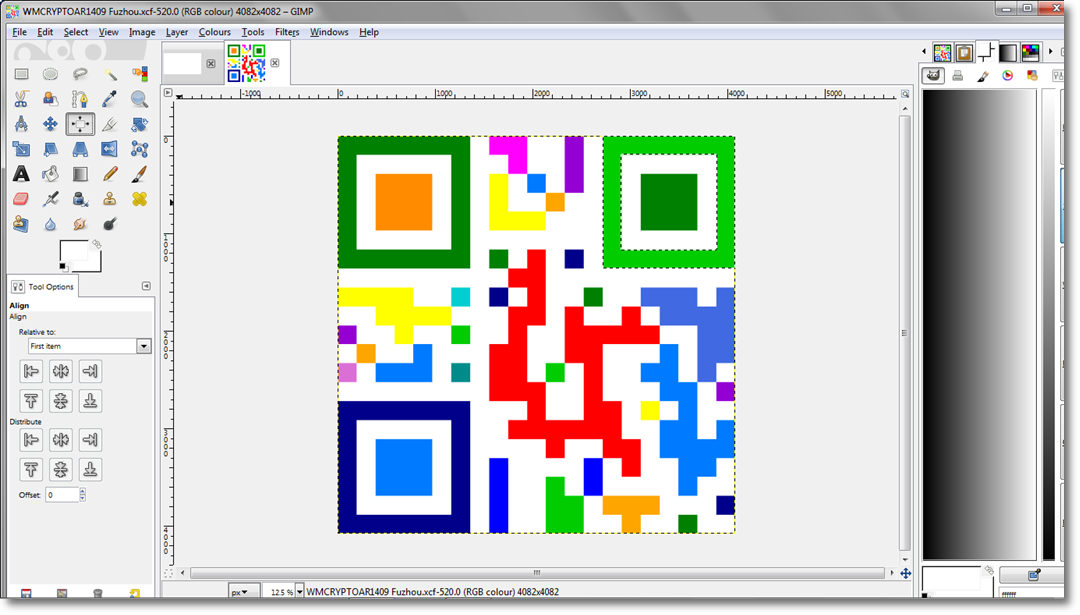The image size is (1080, 615).
Task: Click the Offset value input field
Action: (62, 494)
